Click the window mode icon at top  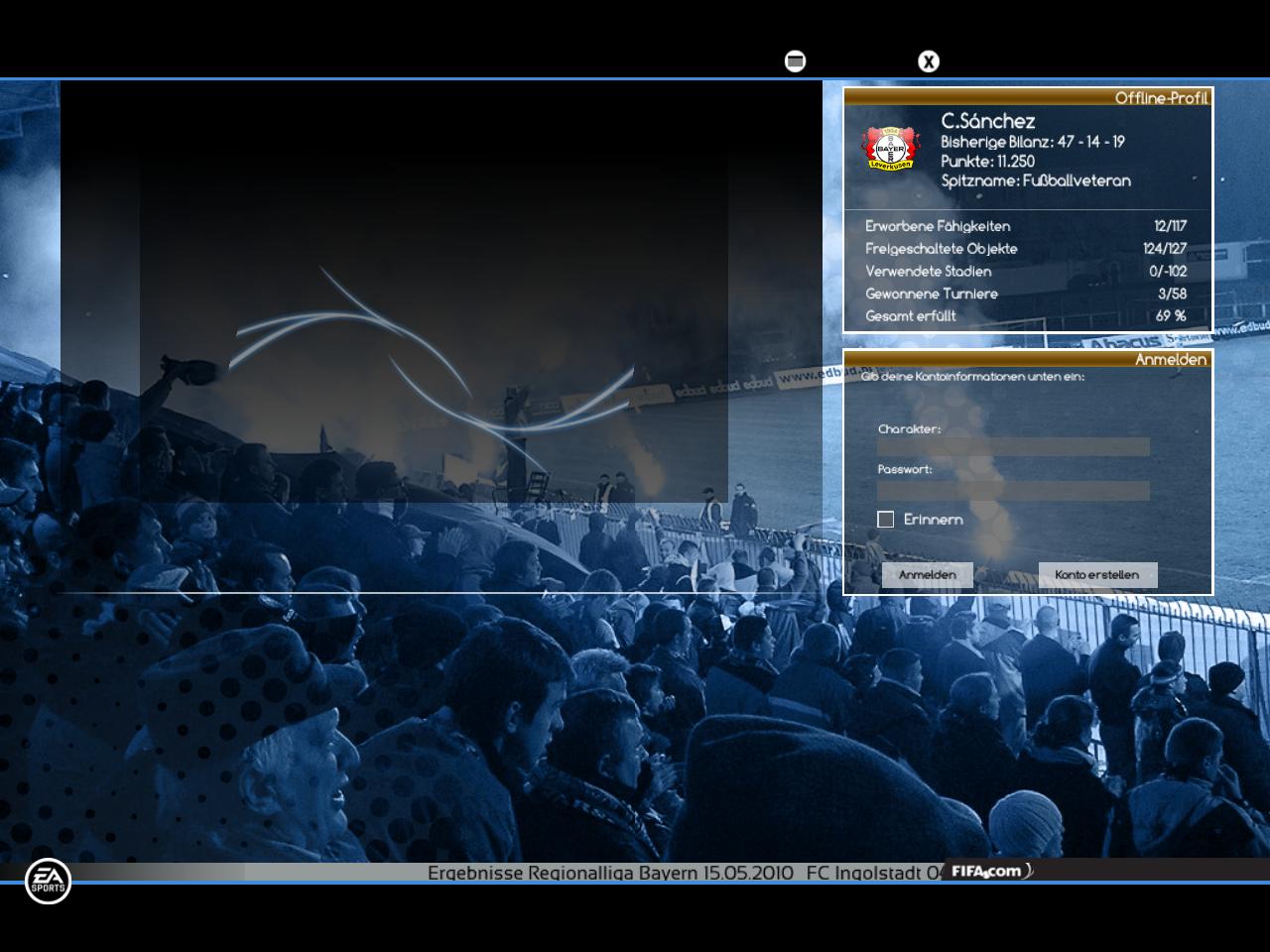[795, 61]
